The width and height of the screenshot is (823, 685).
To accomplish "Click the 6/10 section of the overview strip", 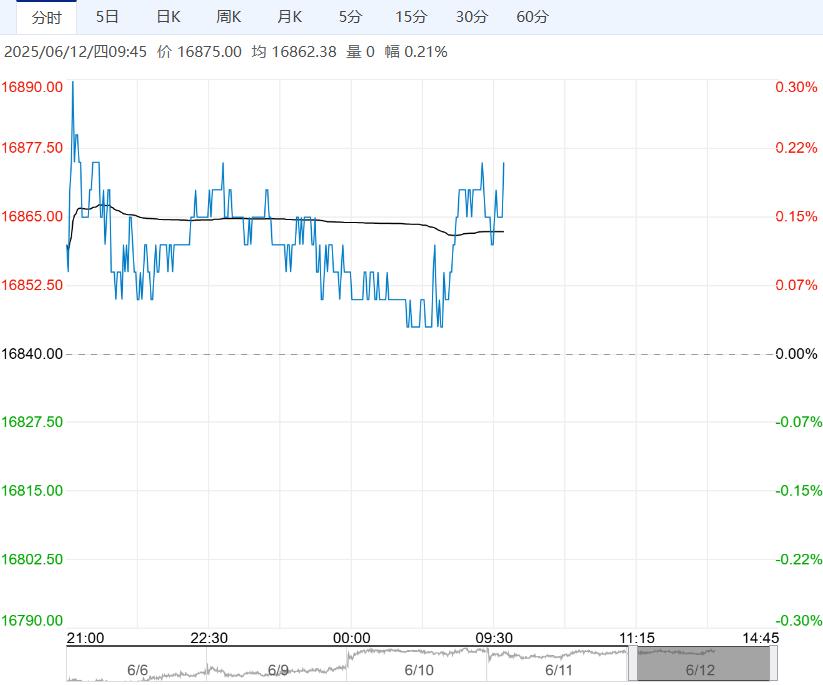I will pos(419,670).
